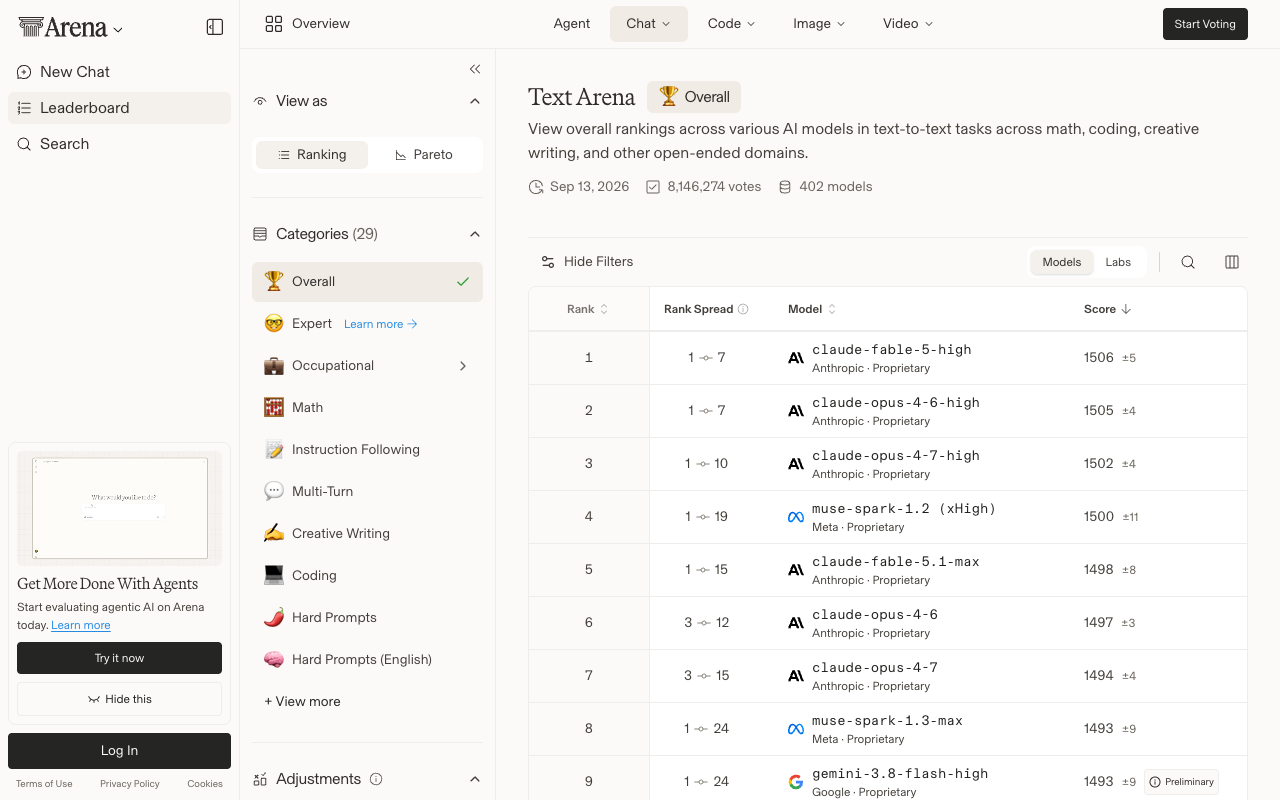Image resolution: width=1280 pixels, height=800 pixels.
Task: Click the Start Voting button
Action: tap(1205, 24)
